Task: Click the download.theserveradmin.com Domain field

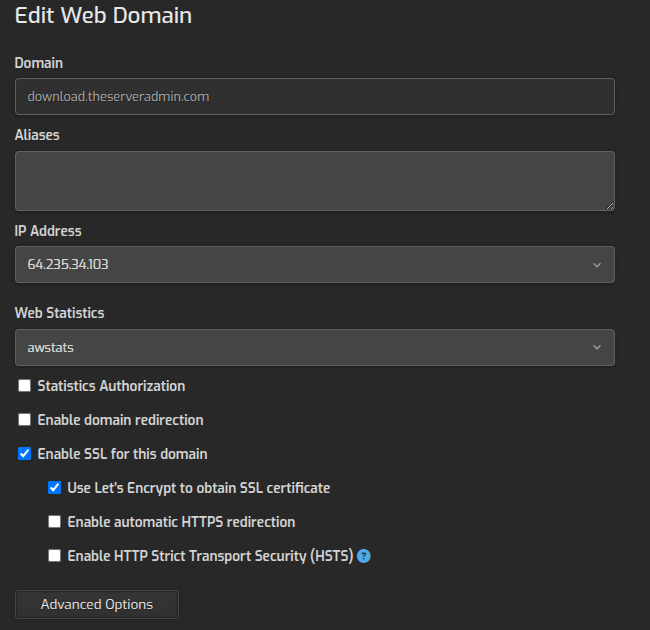Action: (x=314, y=97)
